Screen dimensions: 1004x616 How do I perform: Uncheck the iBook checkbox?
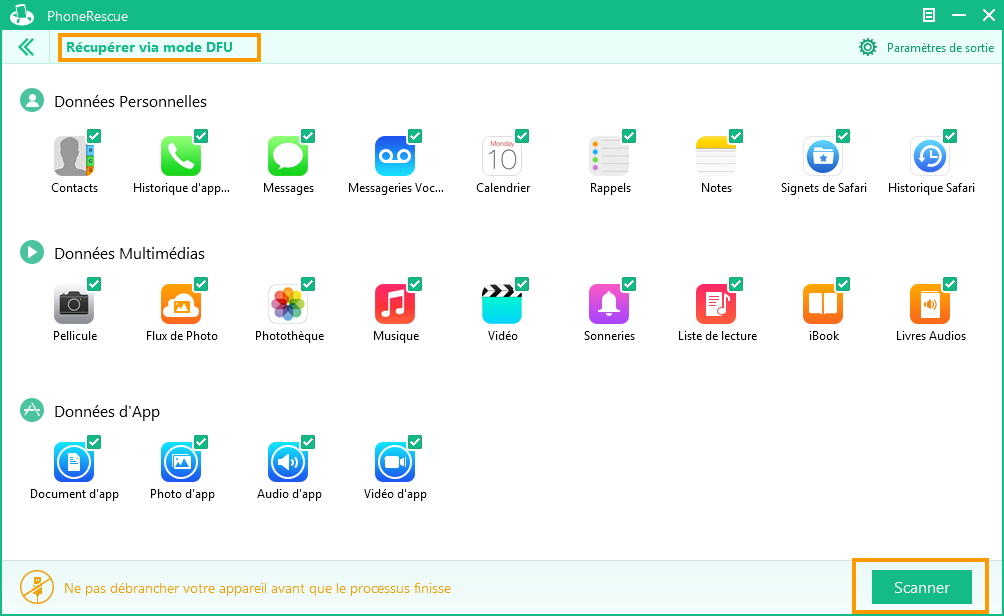point(843,284)
